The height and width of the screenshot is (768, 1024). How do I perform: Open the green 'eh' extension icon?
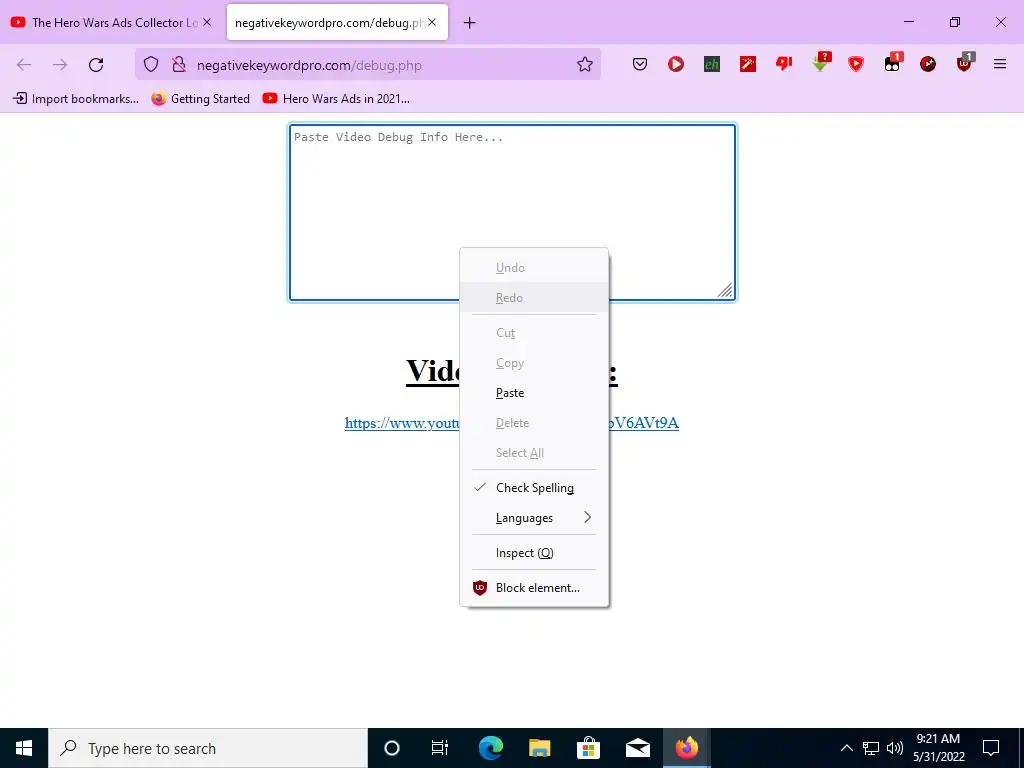[x=712, y=64]
